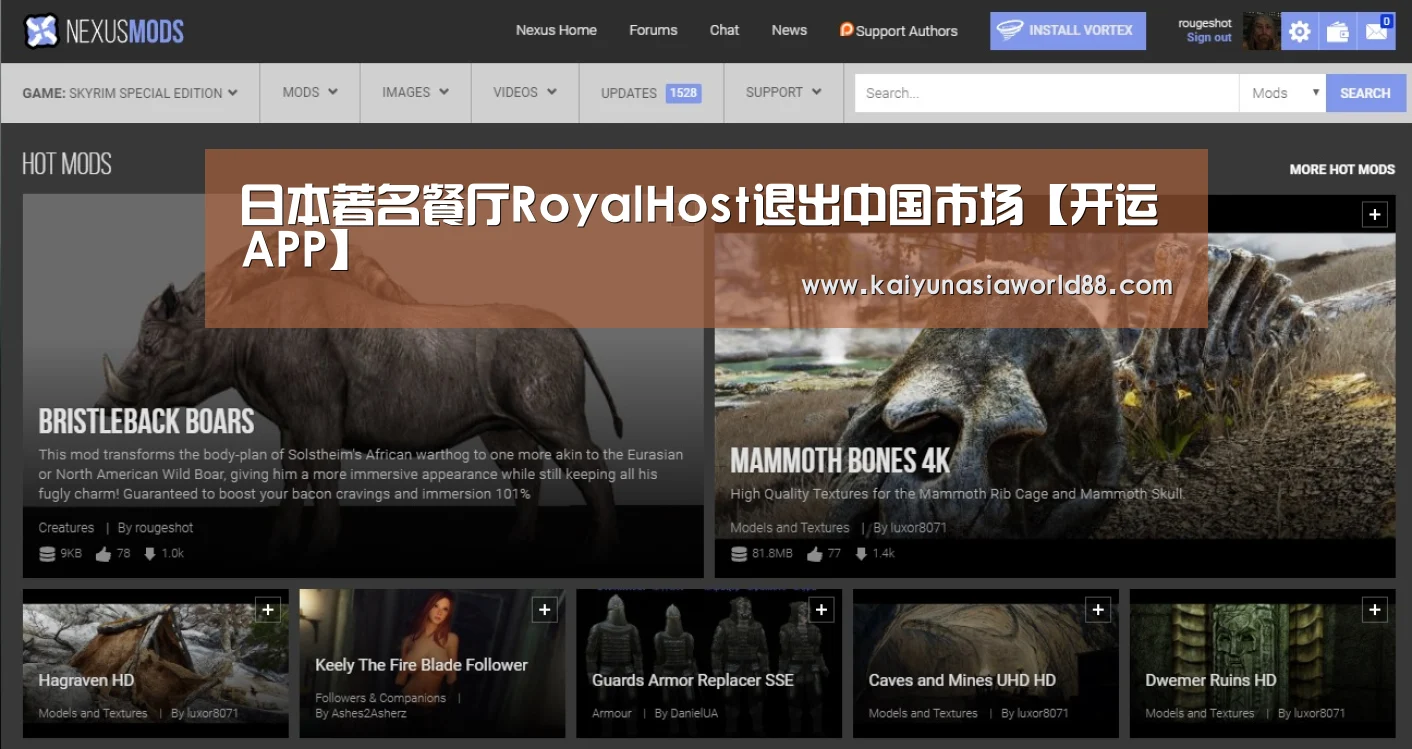Click the Nexus Mods logo icon
The width and height of the screenshot is (1412, 749).
[x=41, y=31]
